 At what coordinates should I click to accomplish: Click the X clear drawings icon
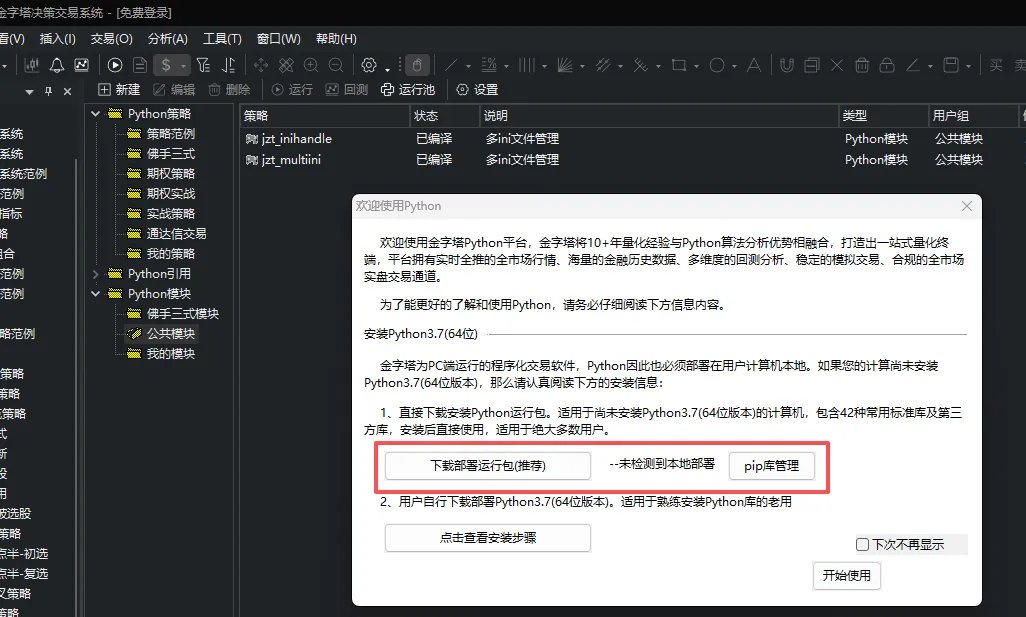[837, 65]
